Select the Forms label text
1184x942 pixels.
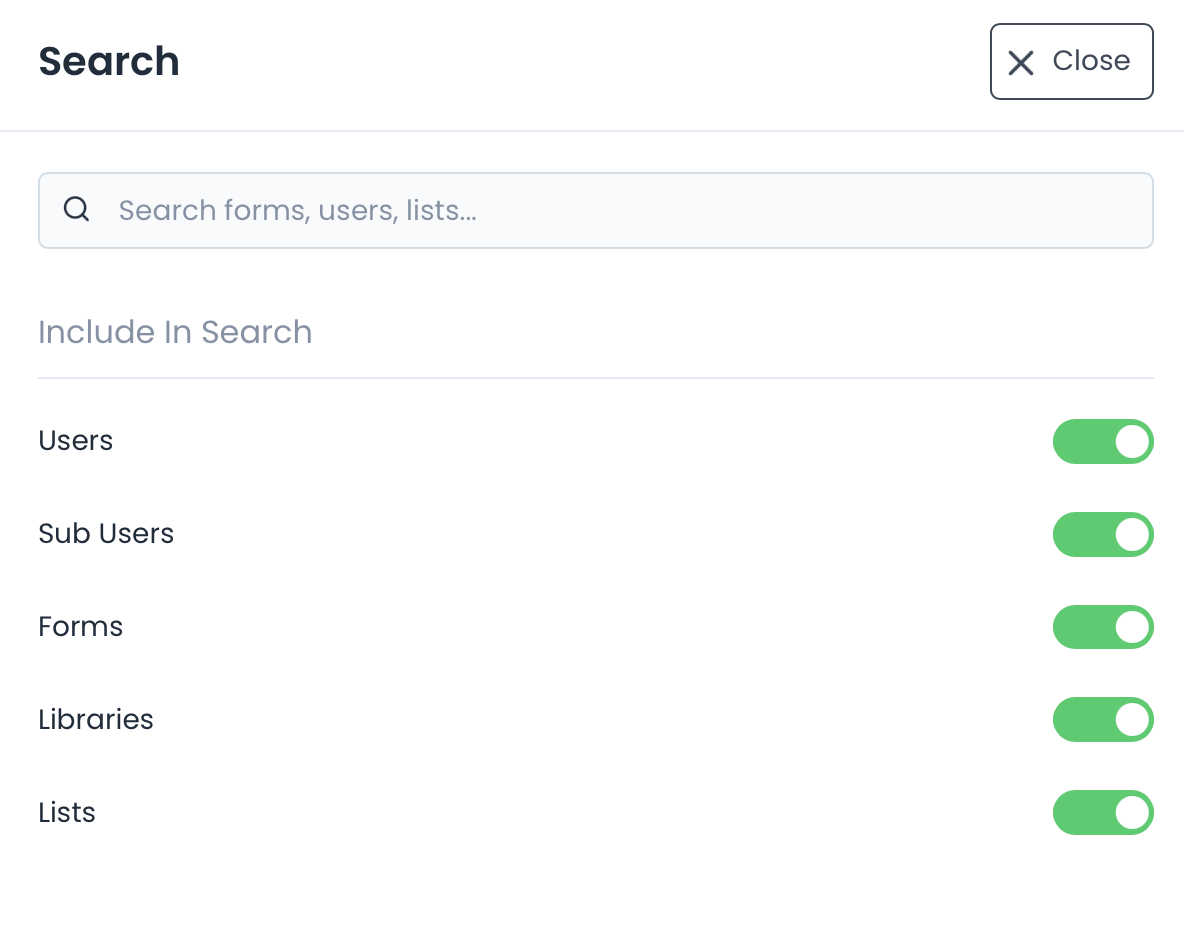[x=81, y=627]
